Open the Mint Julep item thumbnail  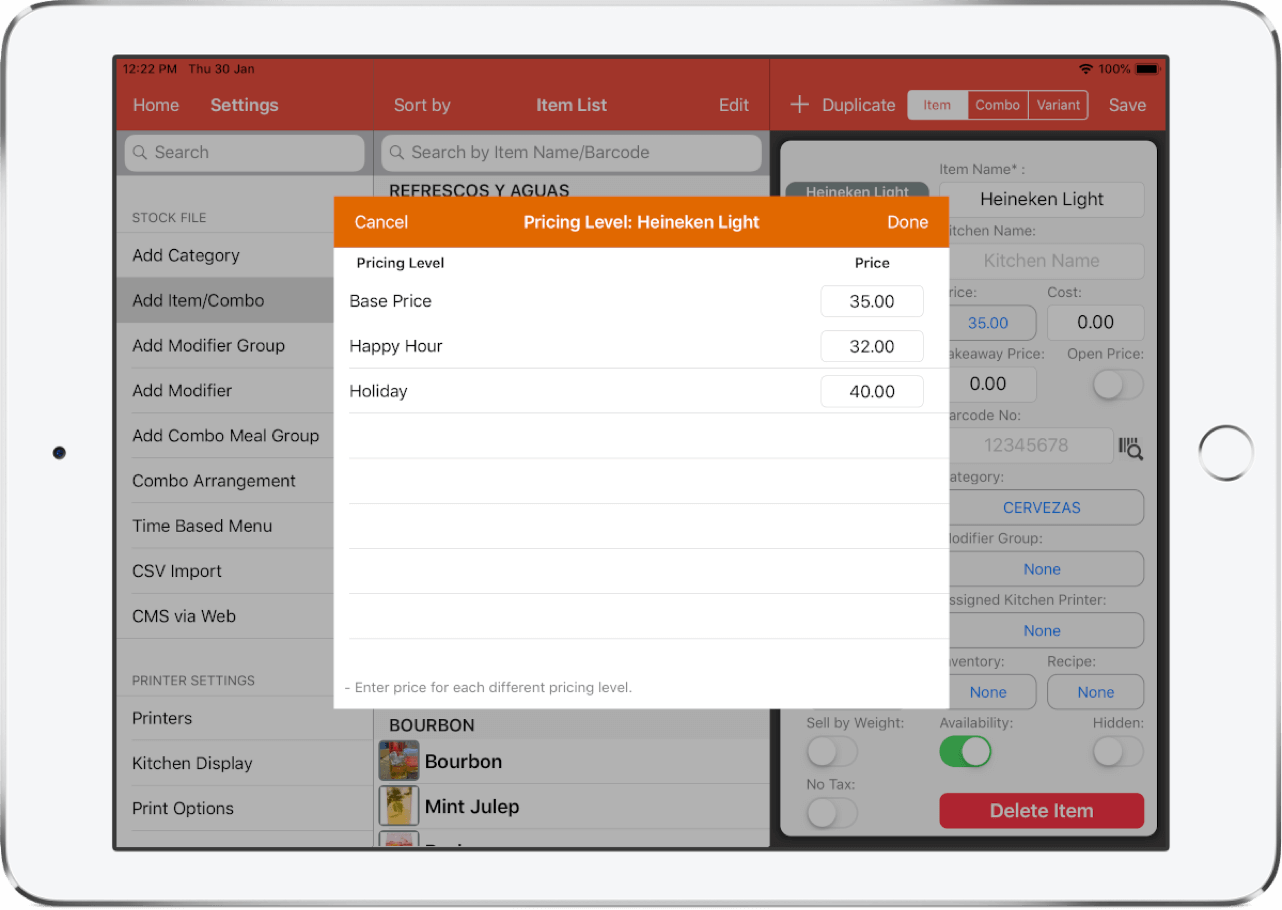(x=399, y=806)
